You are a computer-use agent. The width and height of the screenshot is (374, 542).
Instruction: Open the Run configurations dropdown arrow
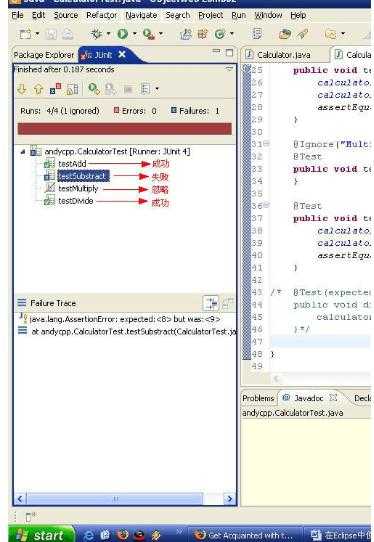(134, 34)
